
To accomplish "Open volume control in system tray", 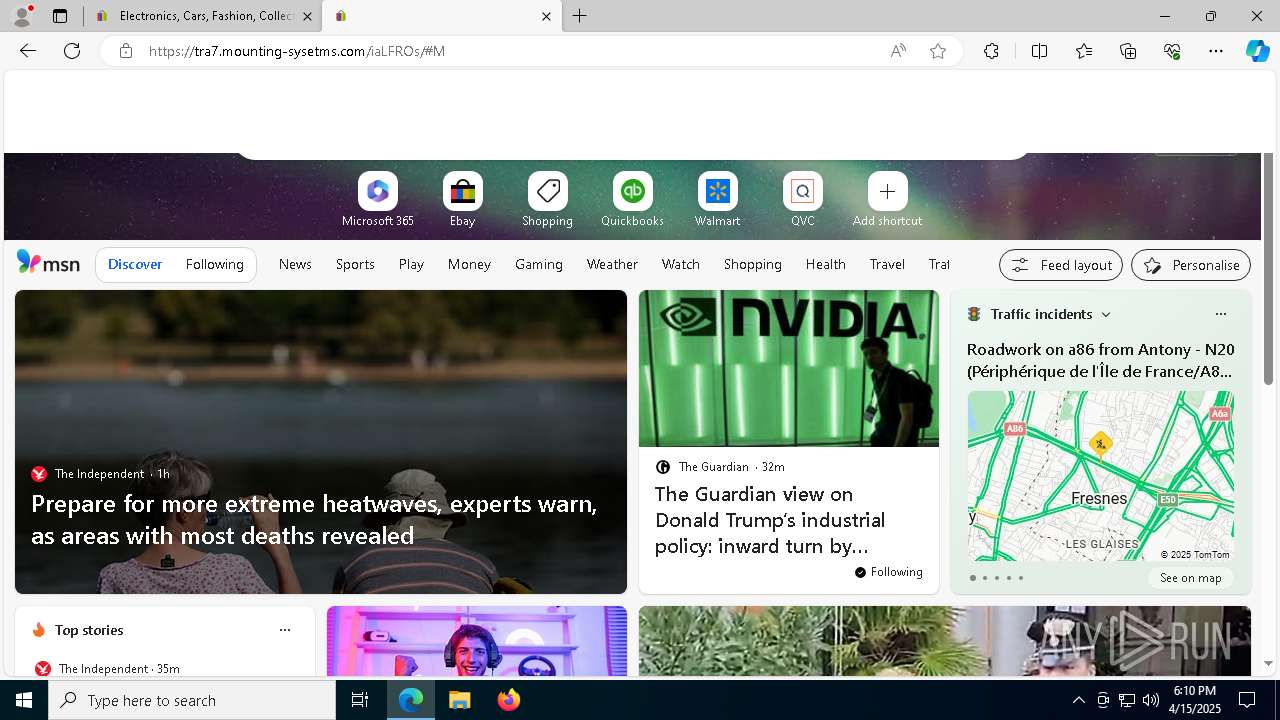I will tap(1151, 700).
